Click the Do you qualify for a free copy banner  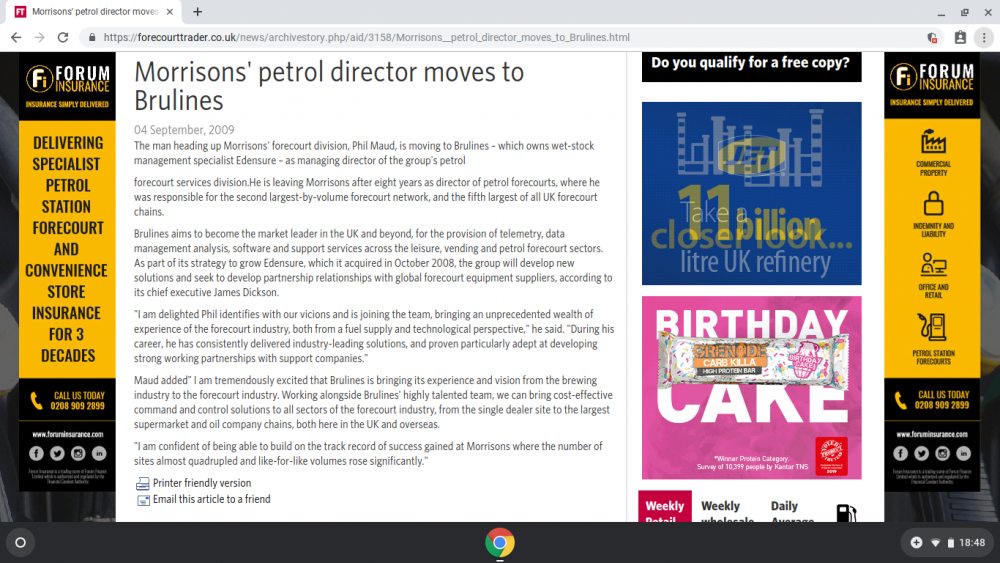(x=751, y=66)
